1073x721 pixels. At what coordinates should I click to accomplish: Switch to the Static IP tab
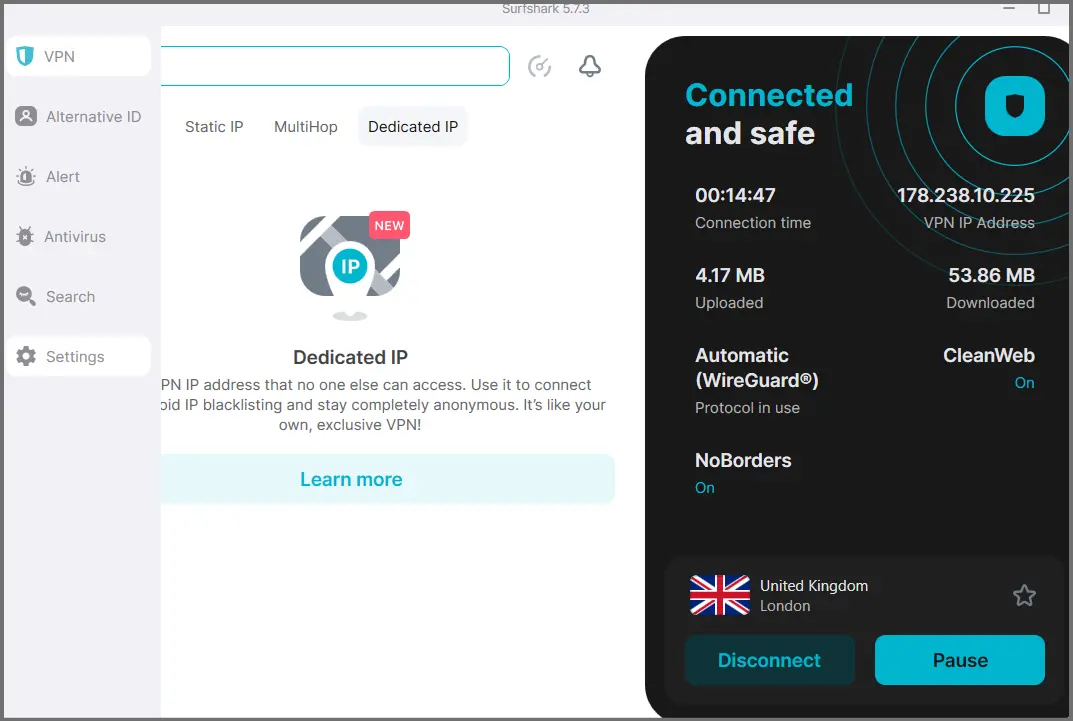[214, 127]
